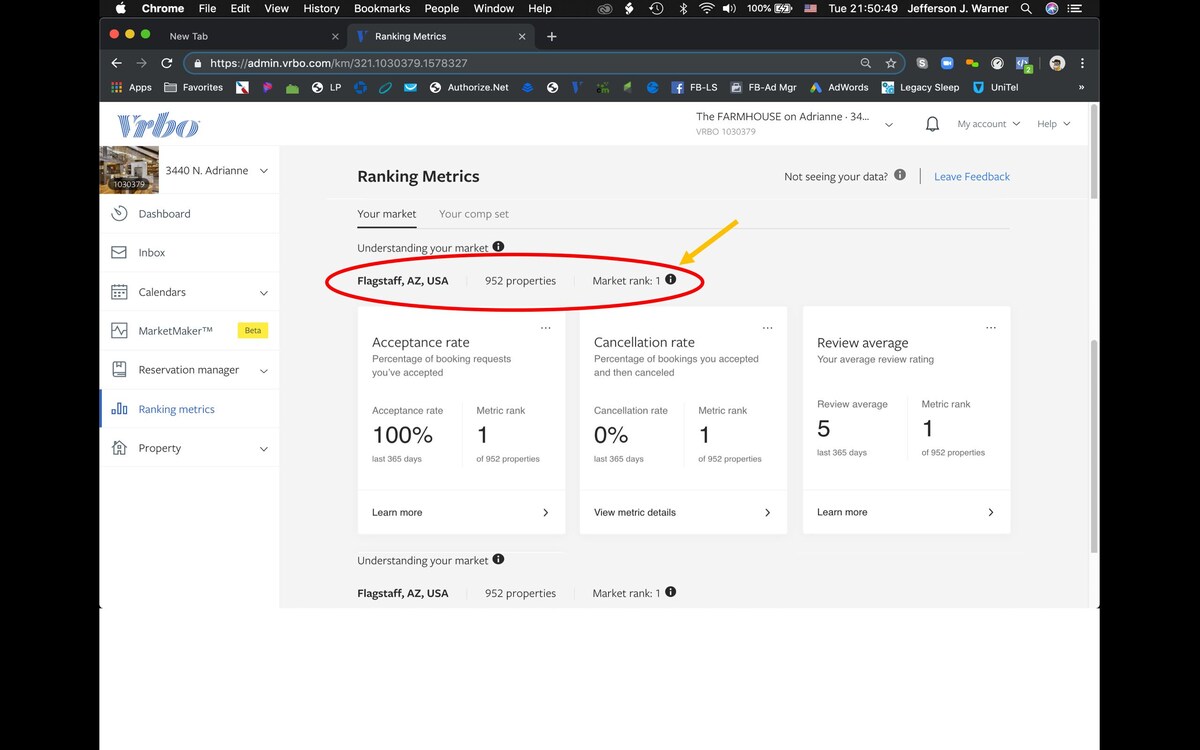Open the Favorites bookmarks folder
1200x750 pixels.
point(194,88)
